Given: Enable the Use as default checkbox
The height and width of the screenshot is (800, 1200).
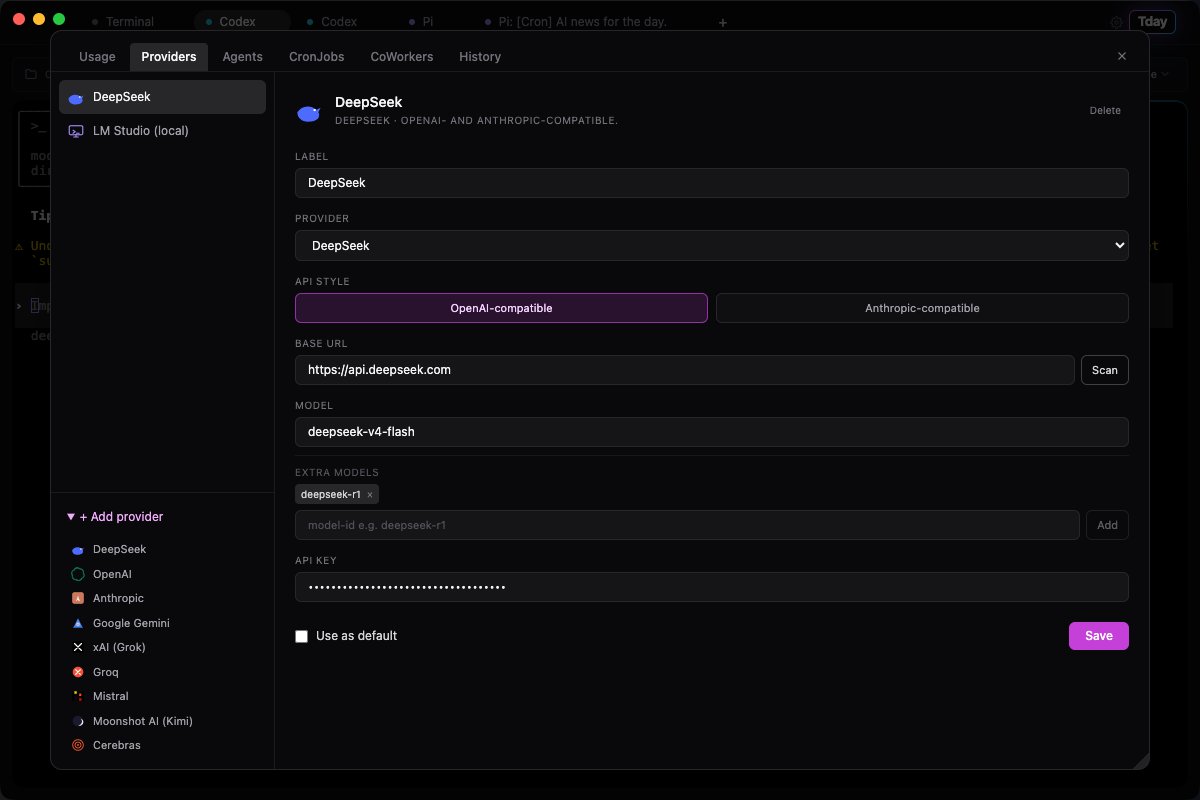Looking at the screenshot, I should click(x=301, y=636).
